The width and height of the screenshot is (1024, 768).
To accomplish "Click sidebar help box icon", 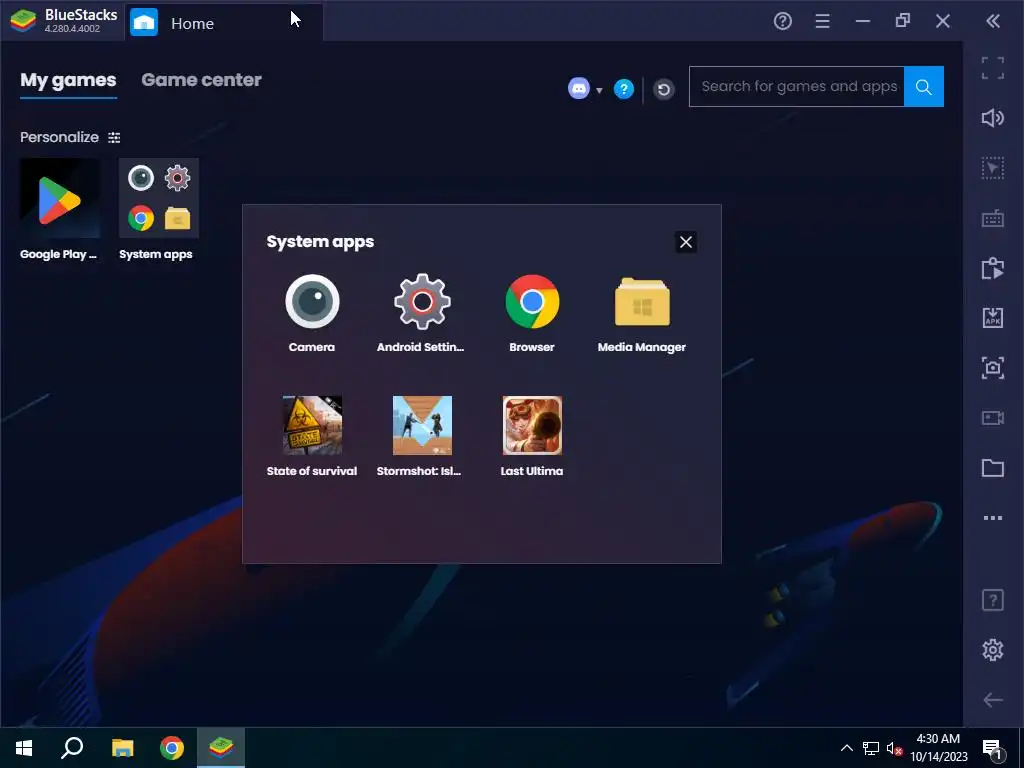I will click(993, 600).
